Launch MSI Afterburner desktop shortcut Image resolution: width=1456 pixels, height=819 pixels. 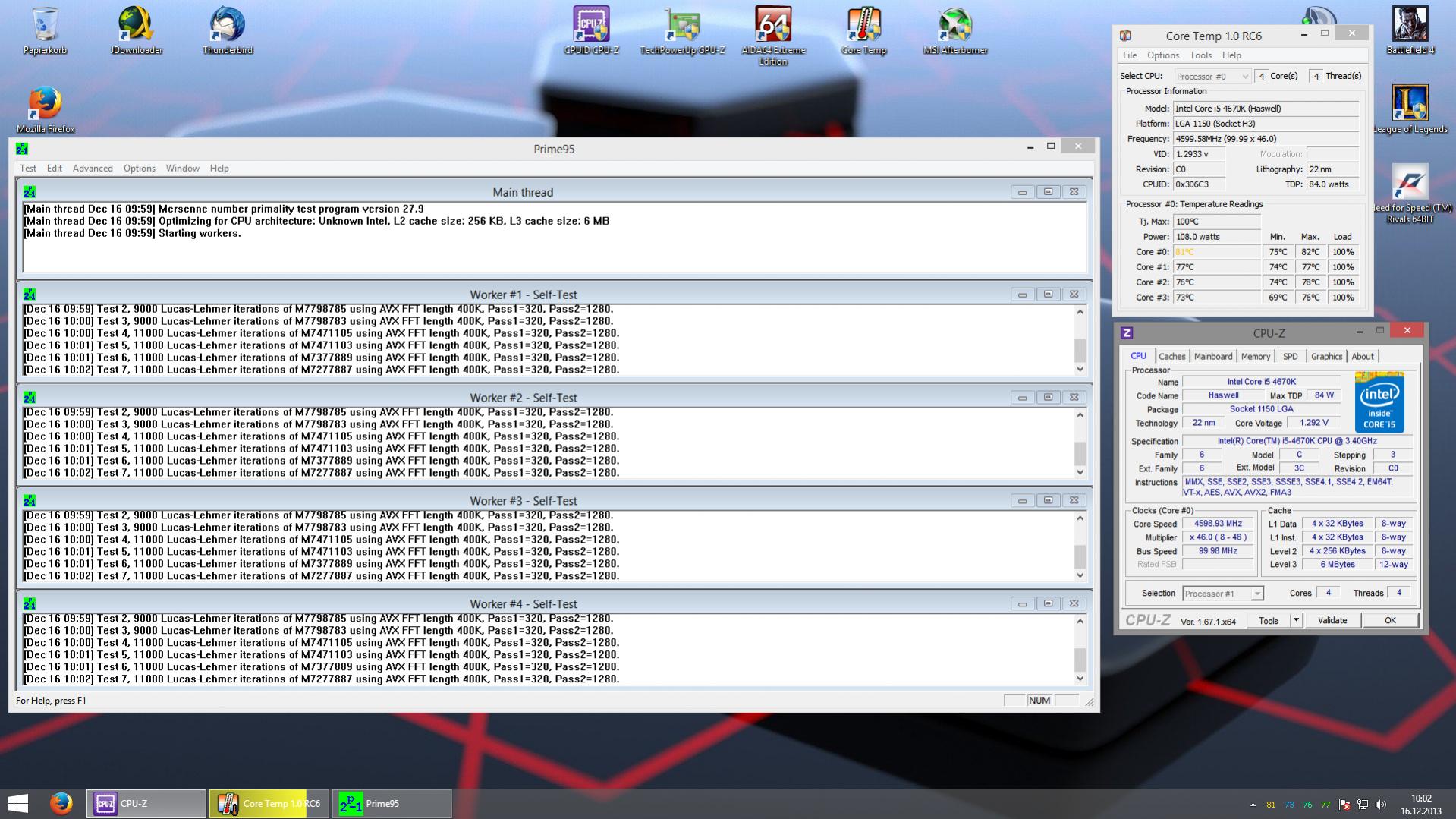(954, 31)
